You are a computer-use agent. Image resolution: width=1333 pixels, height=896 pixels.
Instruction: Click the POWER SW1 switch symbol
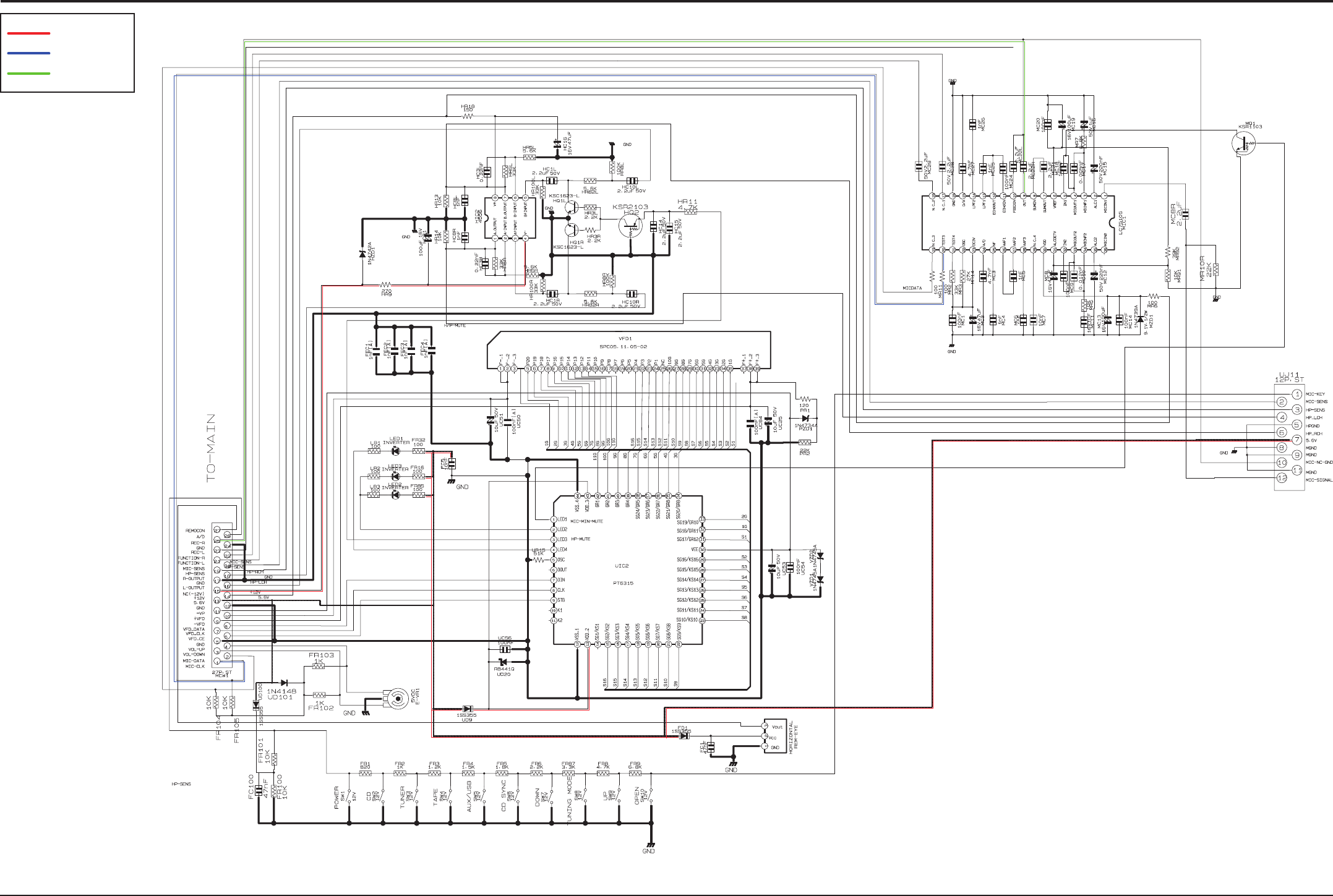(349, 795)
